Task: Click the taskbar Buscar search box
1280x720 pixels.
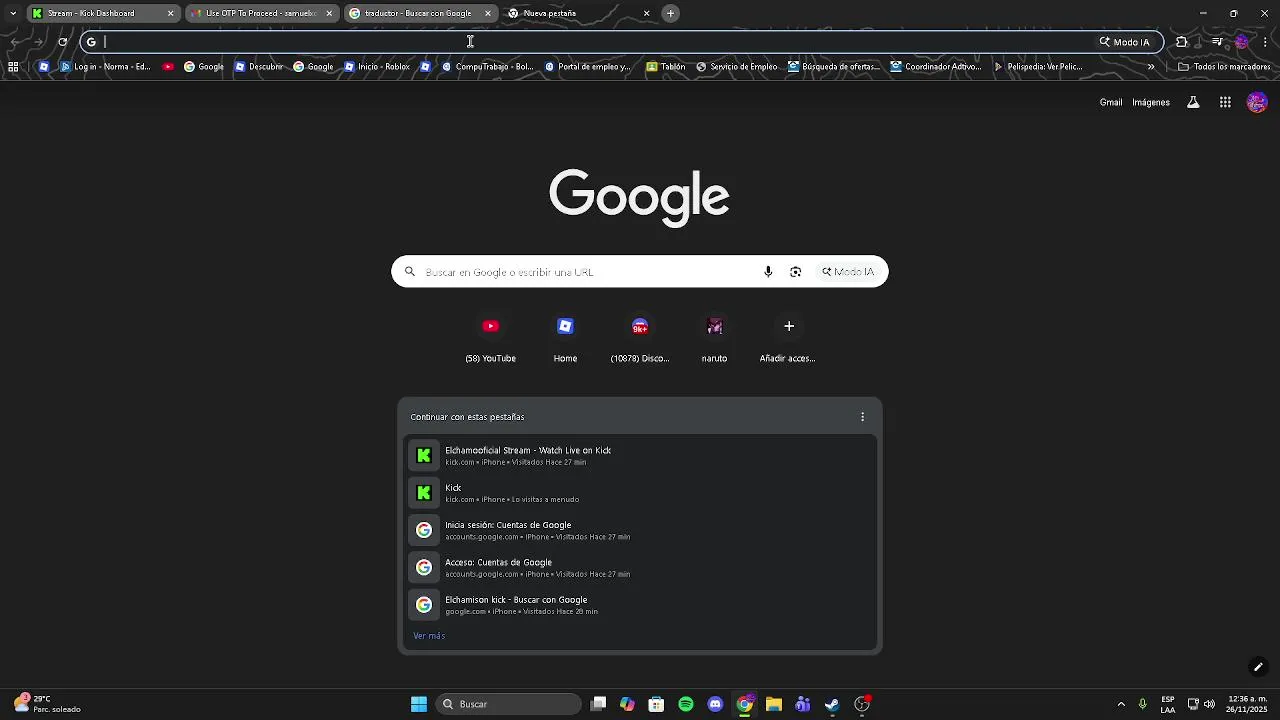Action: pos(509,704)
